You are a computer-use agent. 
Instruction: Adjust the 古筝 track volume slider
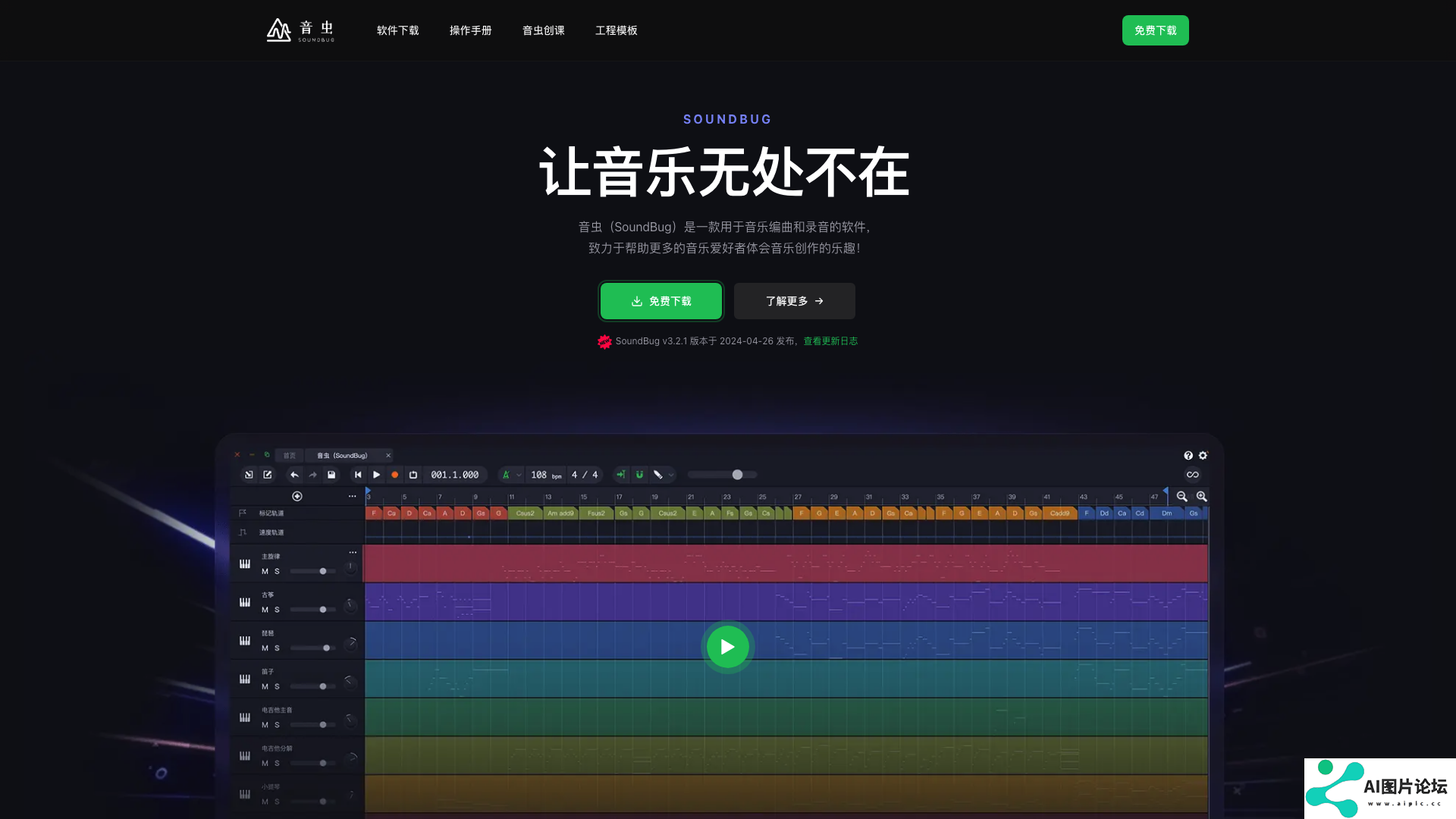(313, 610)
